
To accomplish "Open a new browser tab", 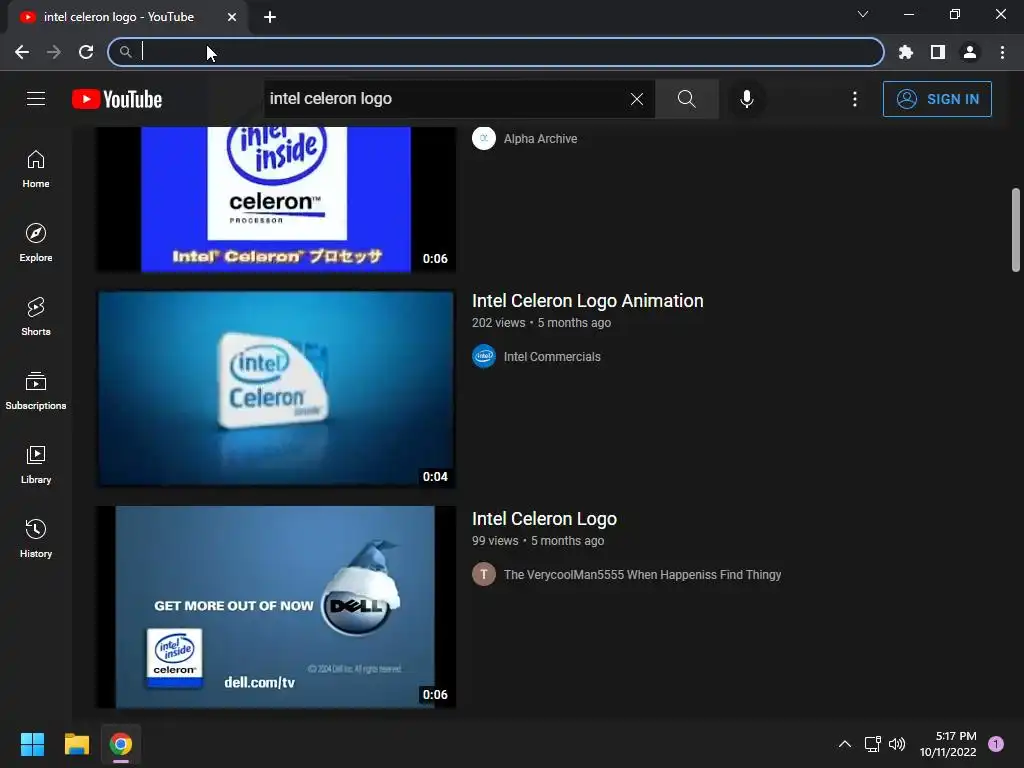I will 270,17.
